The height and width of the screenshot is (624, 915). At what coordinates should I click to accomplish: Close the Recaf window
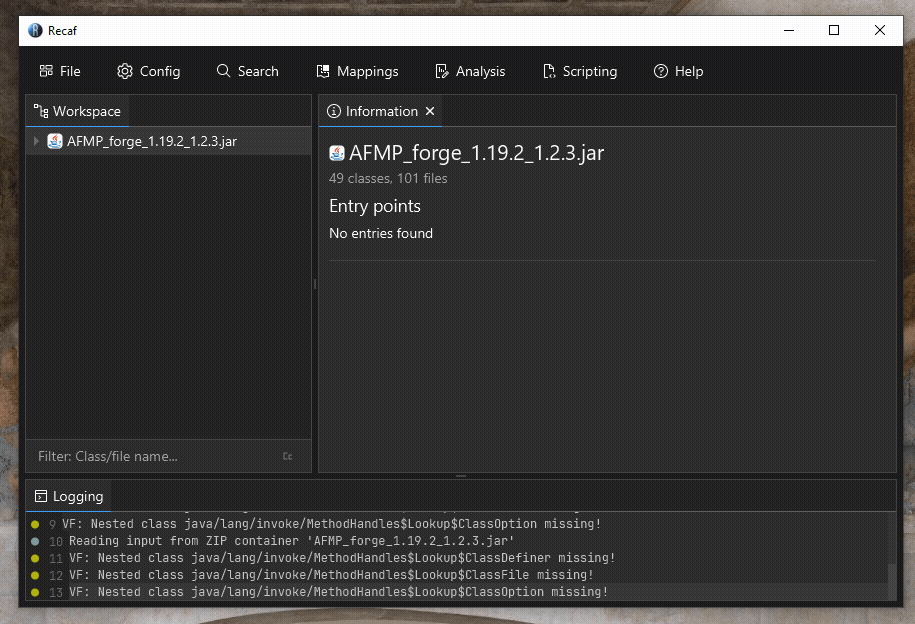pyautogui.click(x=879, y=30)
